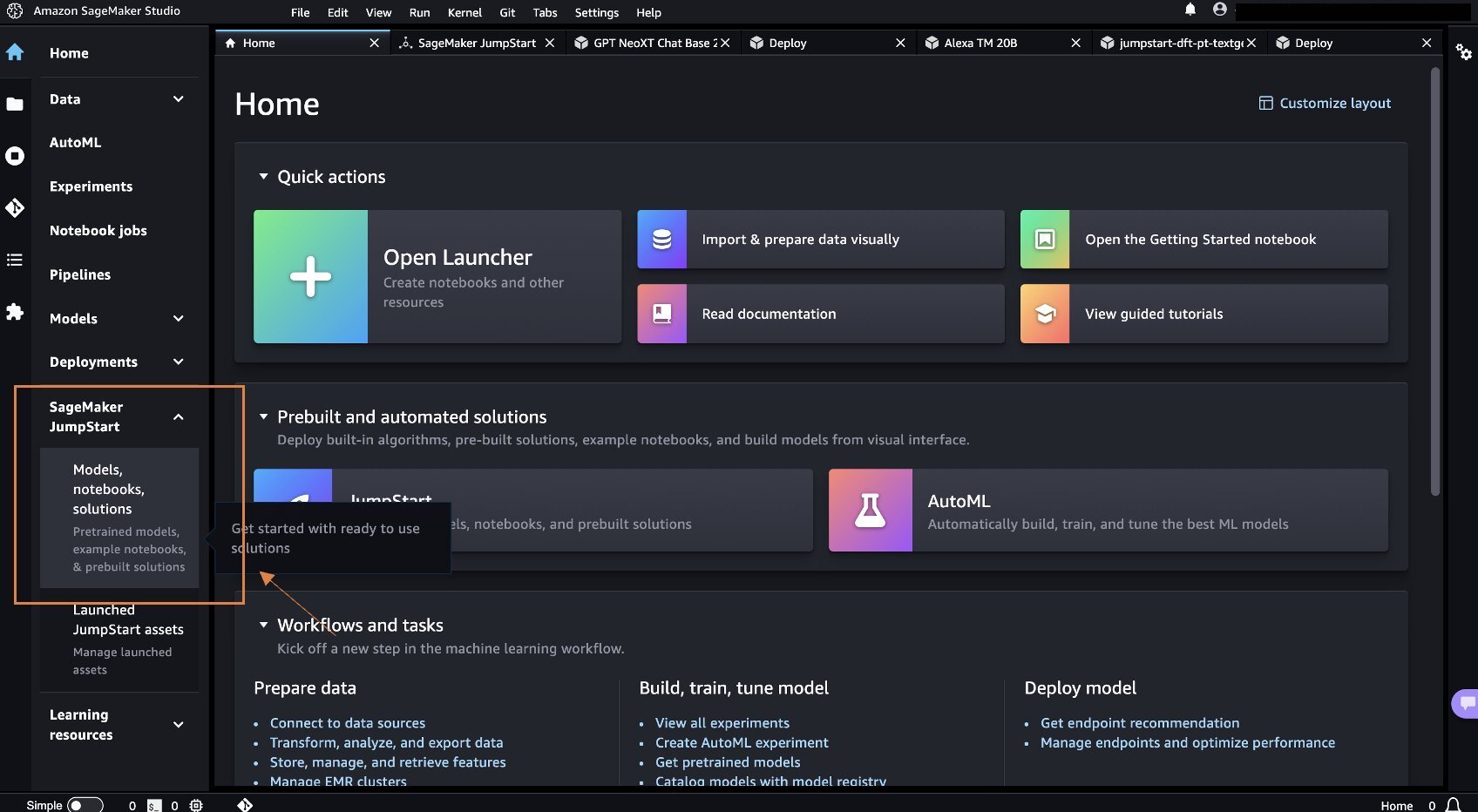The height and width of the screenshot is (812, 1478).
Task: Click the Customize layout link
Action: pos(1334,104)
